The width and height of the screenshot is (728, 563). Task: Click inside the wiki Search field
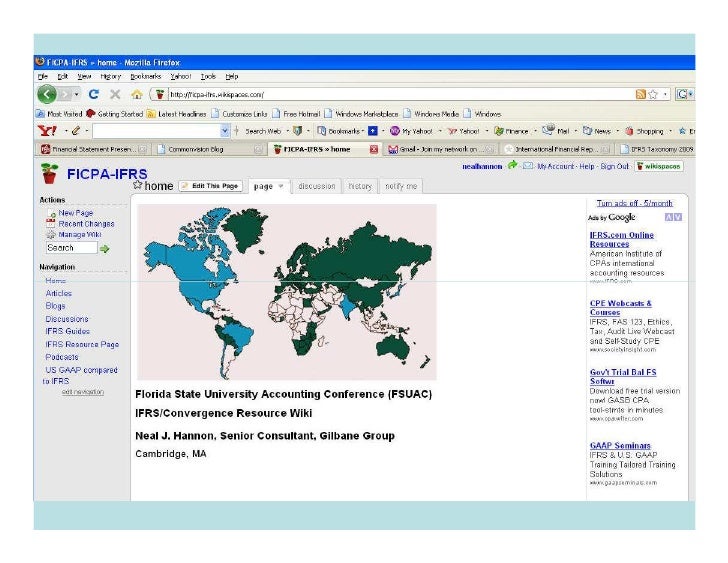72,248
